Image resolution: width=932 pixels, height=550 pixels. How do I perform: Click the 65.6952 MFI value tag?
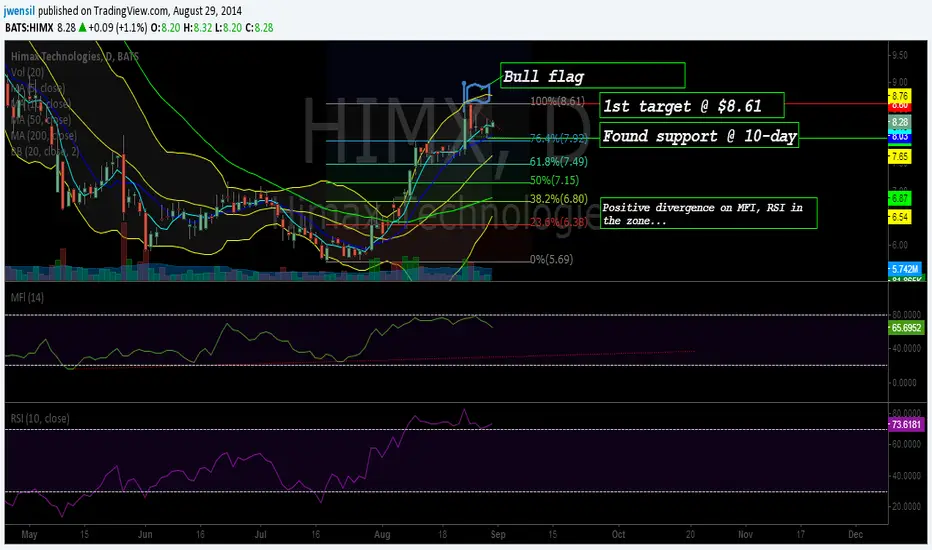[x=906, y=328]
